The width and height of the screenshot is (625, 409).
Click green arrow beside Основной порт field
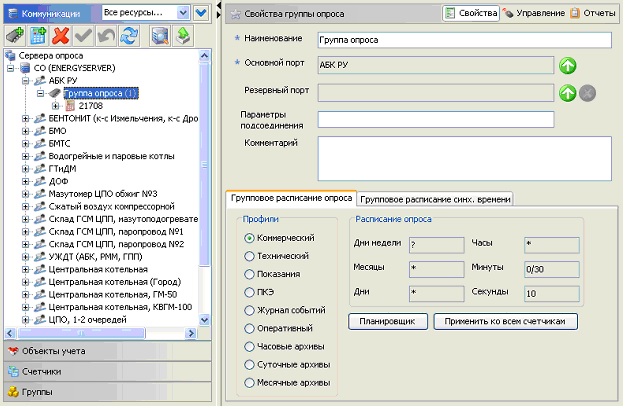click(567, 66)
